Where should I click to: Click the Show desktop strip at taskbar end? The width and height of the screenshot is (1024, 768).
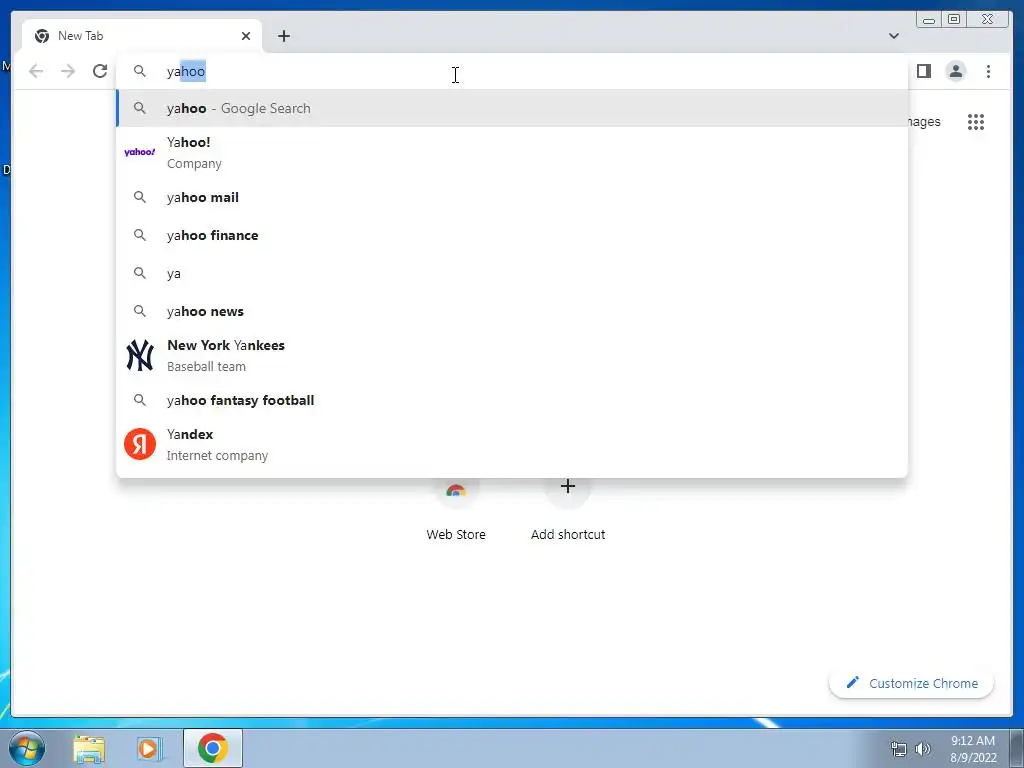pos(1017,748)
